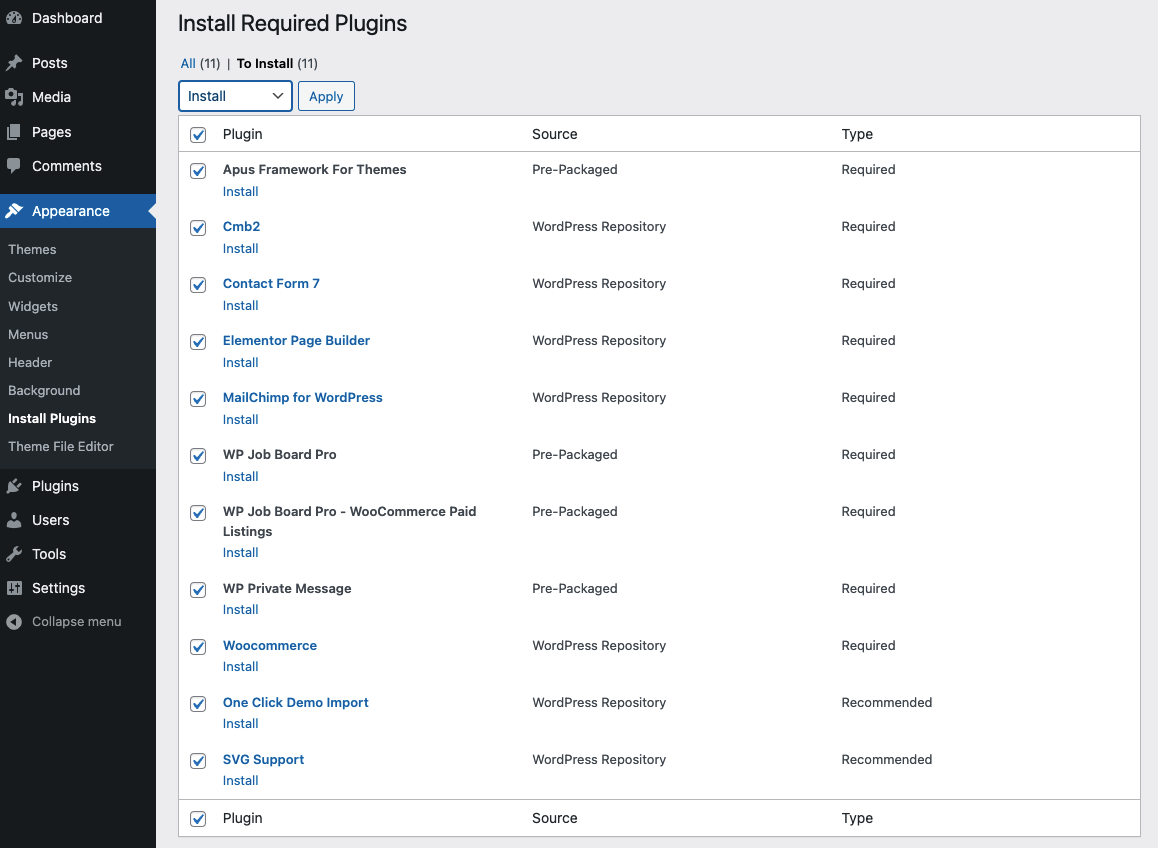The height and width of the screenshot is (848, 1158).
Task: Open Background submenu item
Action: [x=44, y=391]
